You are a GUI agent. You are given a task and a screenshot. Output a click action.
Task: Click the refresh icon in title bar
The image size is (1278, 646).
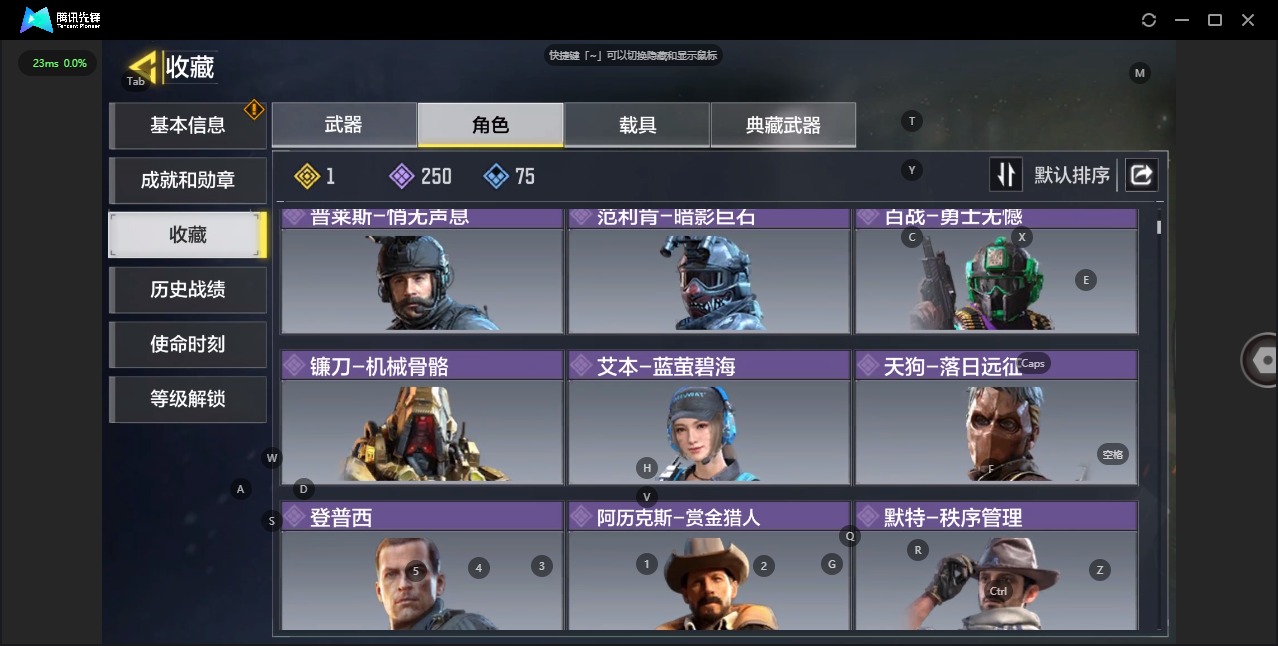pyautogui.click(x=1149, y=20)
